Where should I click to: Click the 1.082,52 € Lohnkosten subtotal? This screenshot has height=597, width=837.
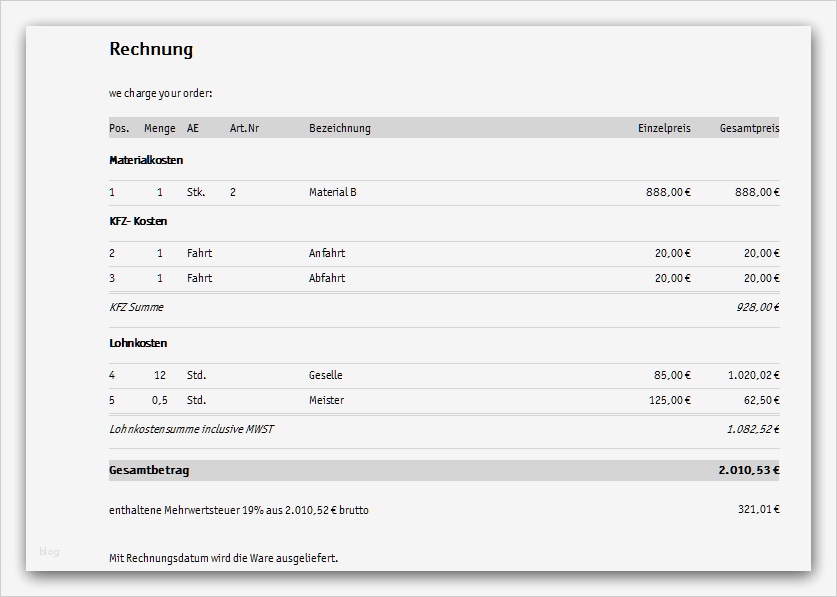(x=753, y=429)
